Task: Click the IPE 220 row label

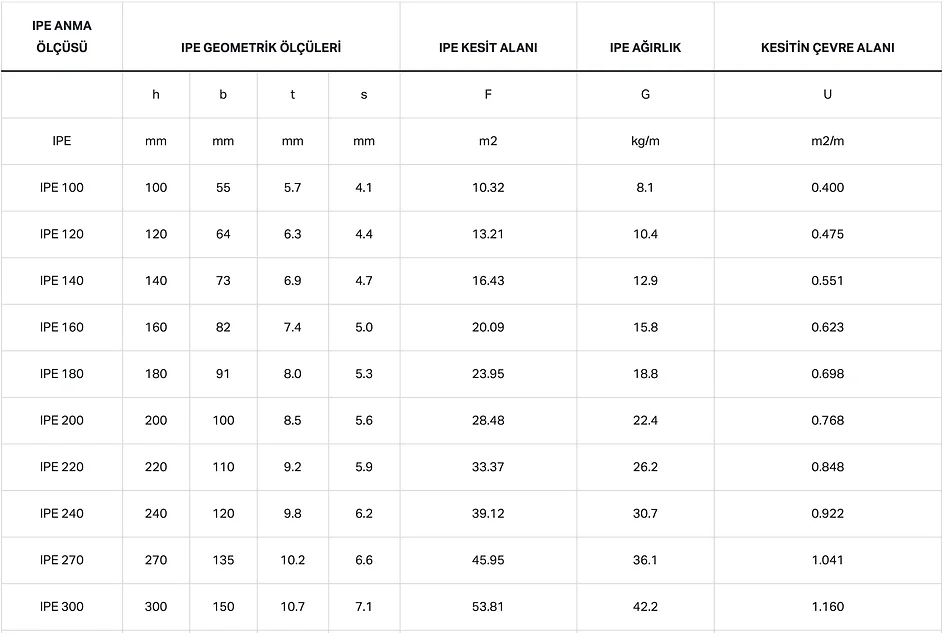Action: coord(61,467)
